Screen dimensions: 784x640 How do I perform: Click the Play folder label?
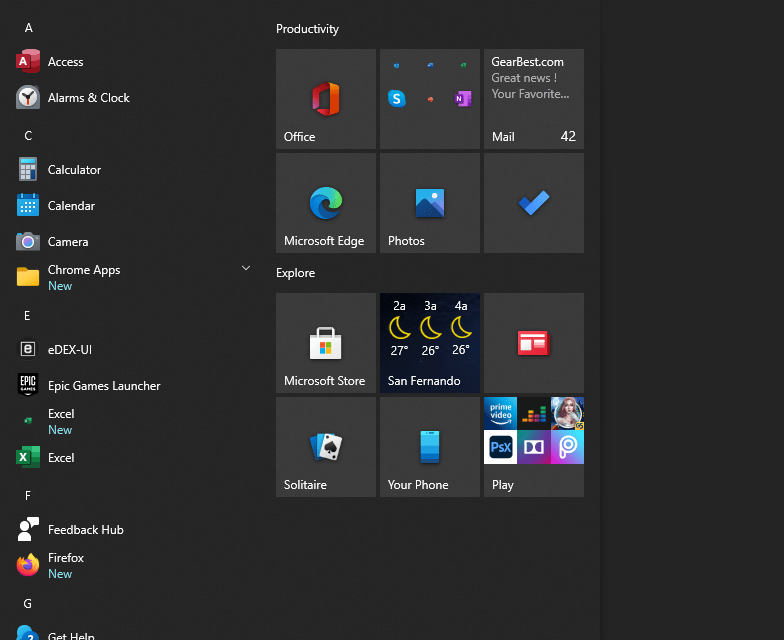[502, 485]
